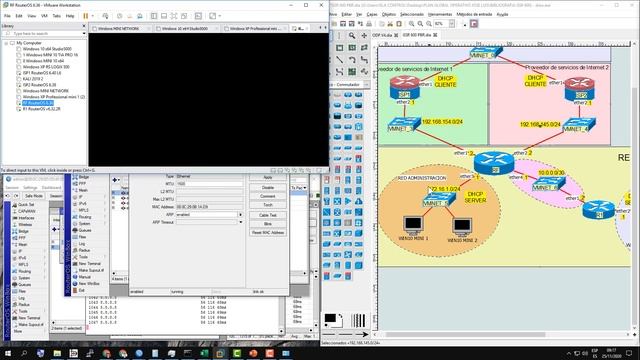
Task: Click the Dia save diagram icon
Action: coord(343,24)
